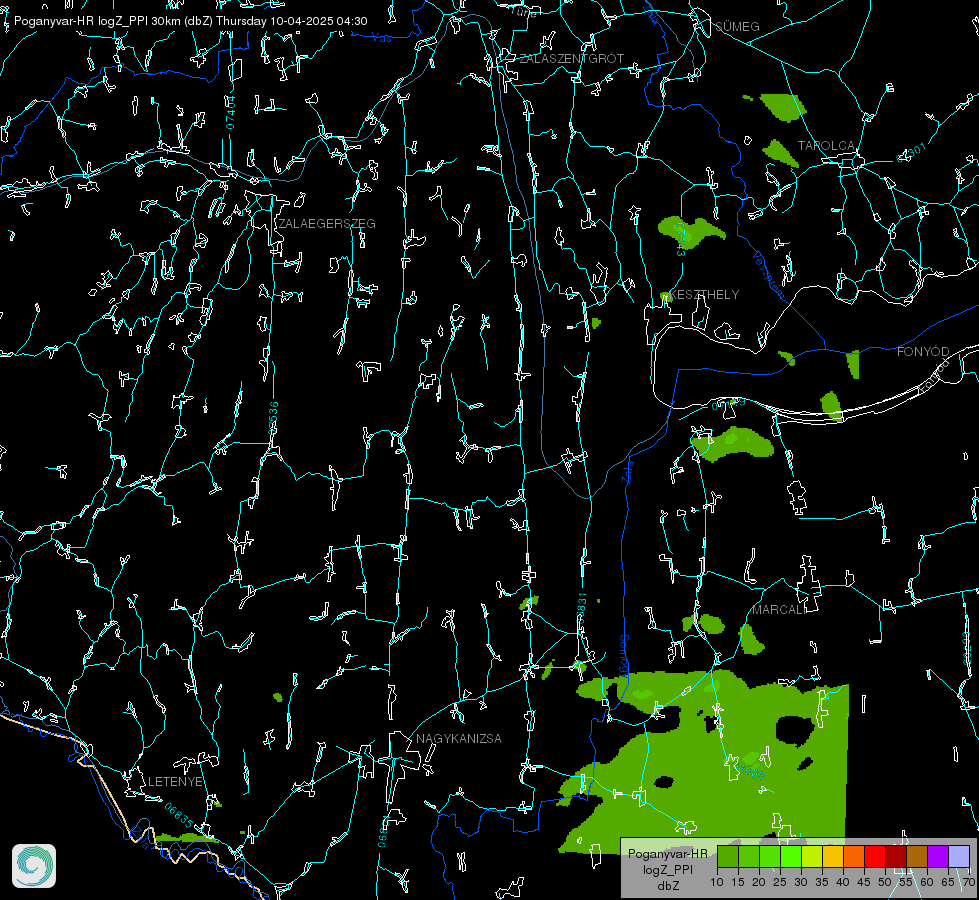This screenshot has width=979, height=900.
Task: Click the FONYÓD city label
Action: click(x=923, y=352)
